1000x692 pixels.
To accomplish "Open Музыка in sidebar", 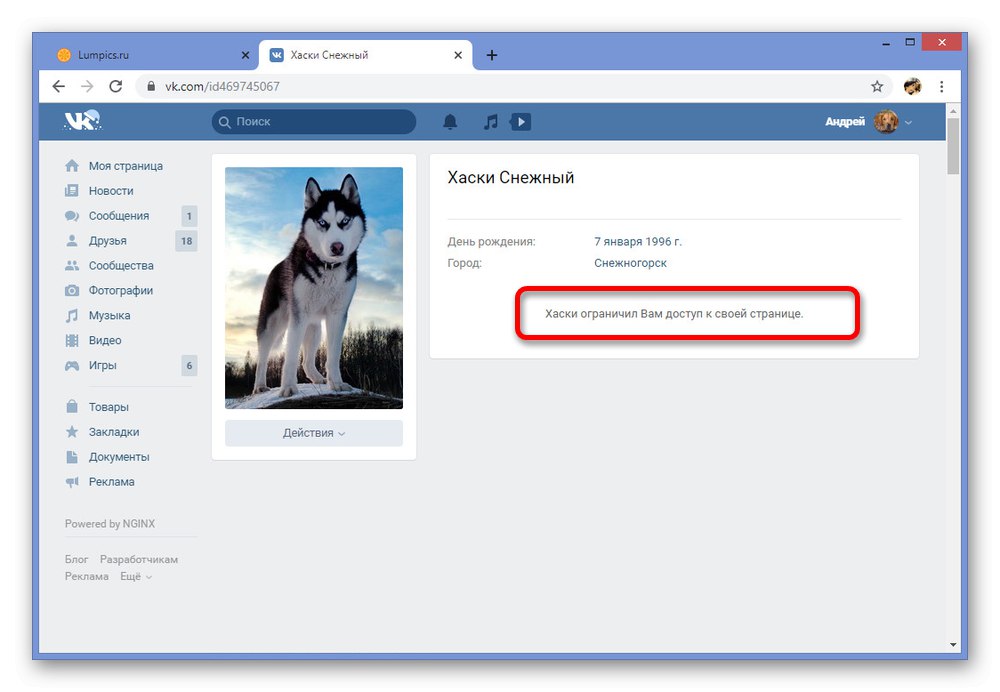I will (x=109, y=315).
